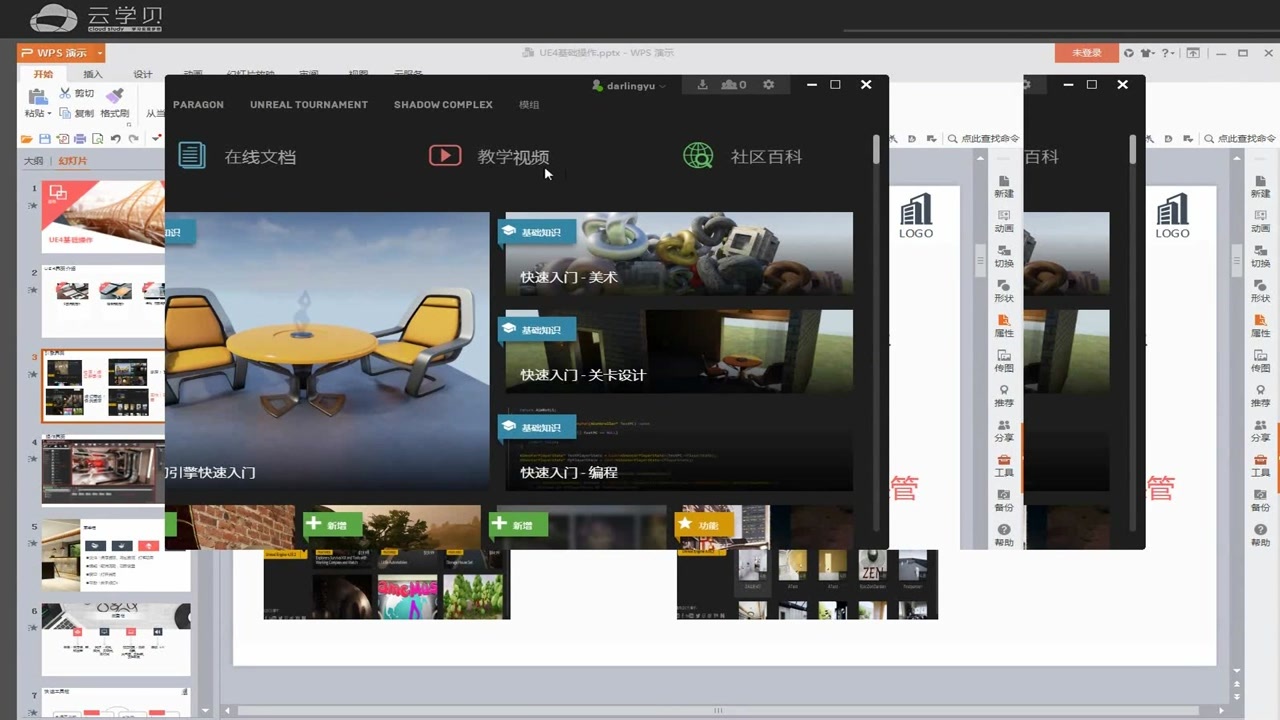Switch to the 开始 ribbon tab
The height and width of the screenshot is (720, 1280).
click(43, 74)
